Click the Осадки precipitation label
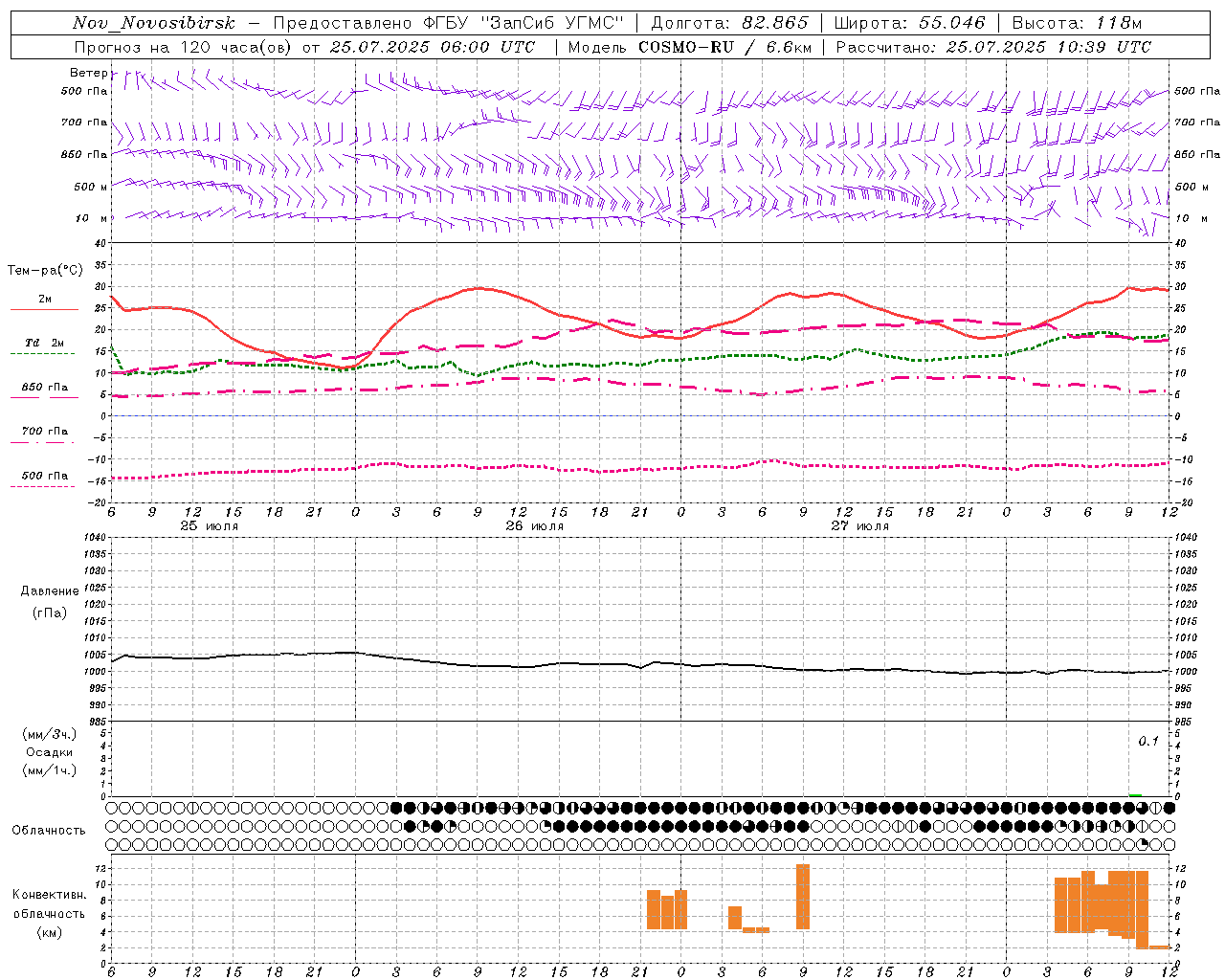 coord(50,752)
